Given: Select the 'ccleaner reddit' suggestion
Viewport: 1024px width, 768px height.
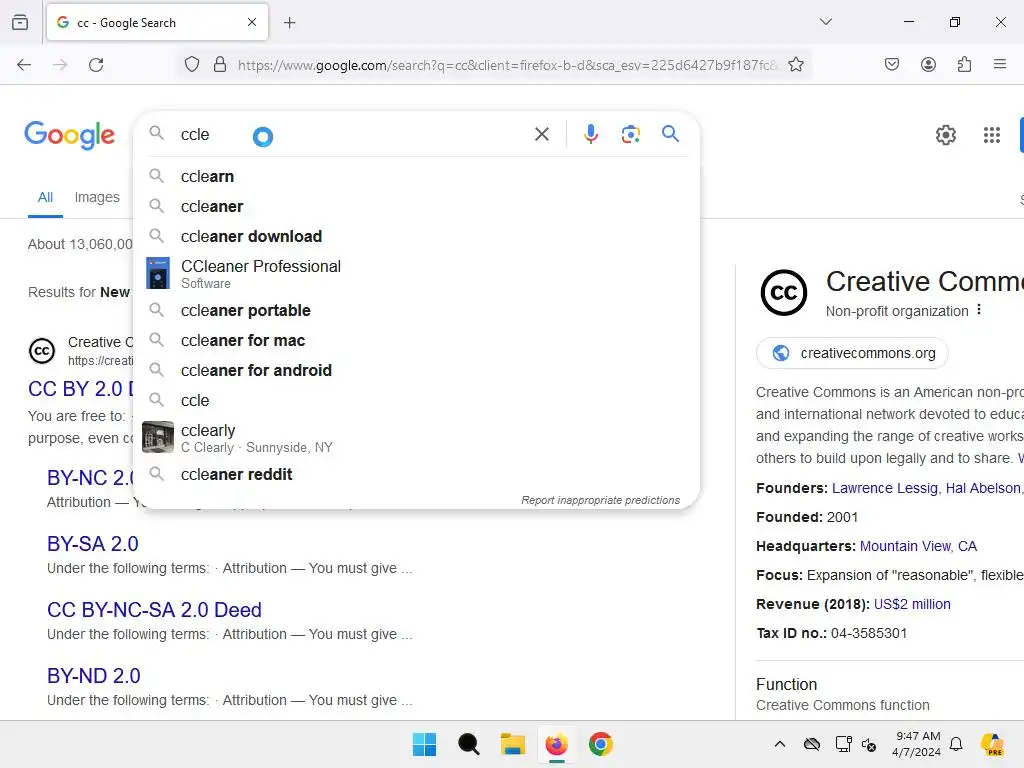Looking at the screenshot, I should [417, 474].
